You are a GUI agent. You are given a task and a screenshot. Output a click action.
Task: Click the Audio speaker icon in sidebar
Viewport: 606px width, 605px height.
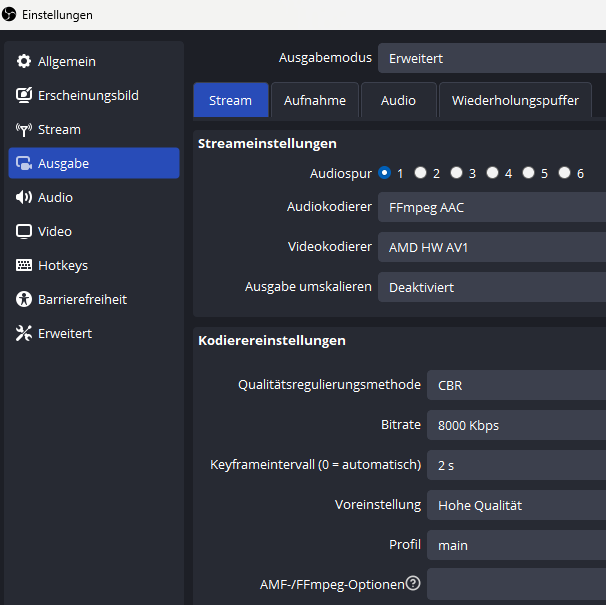point(24,197)
